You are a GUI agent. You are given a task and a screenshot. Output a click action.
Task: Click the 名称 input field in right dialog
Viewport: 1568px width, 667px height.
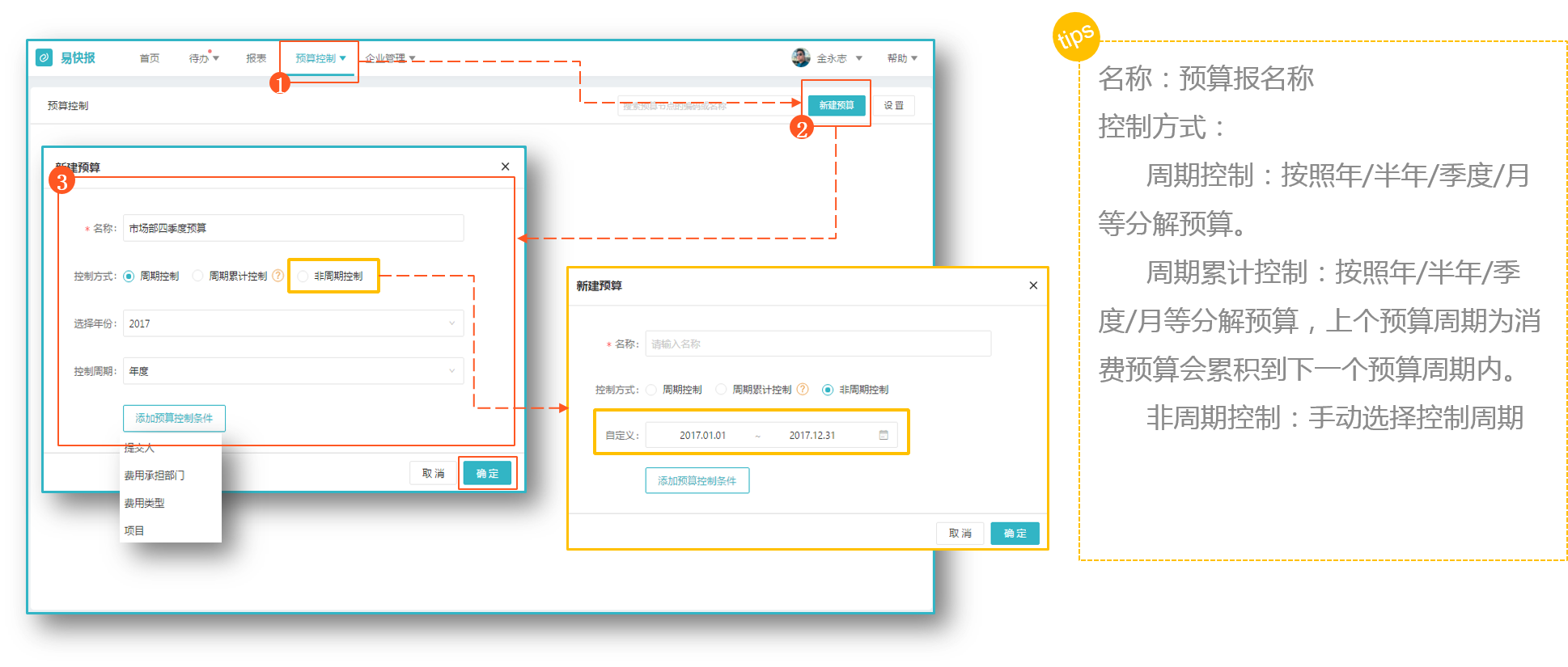point(817,344)
